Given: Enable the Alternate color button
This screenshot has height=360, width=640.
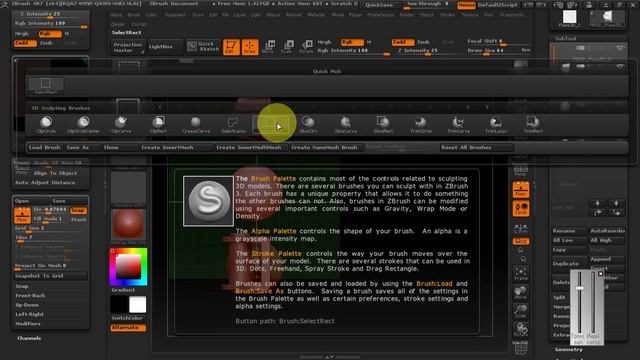Looking at the screenshot, I should (x=128, y=327).
